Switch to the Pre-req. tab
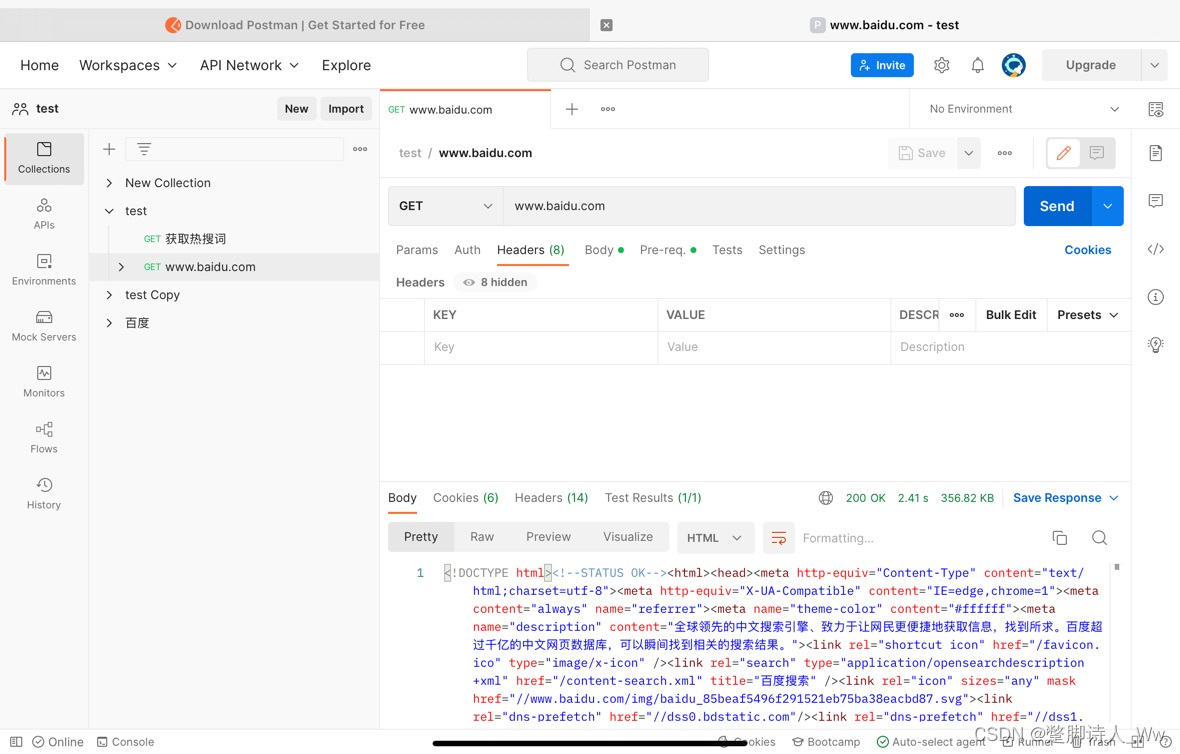This screenshot has height=754, width=1180. click(x=668, y=250)
